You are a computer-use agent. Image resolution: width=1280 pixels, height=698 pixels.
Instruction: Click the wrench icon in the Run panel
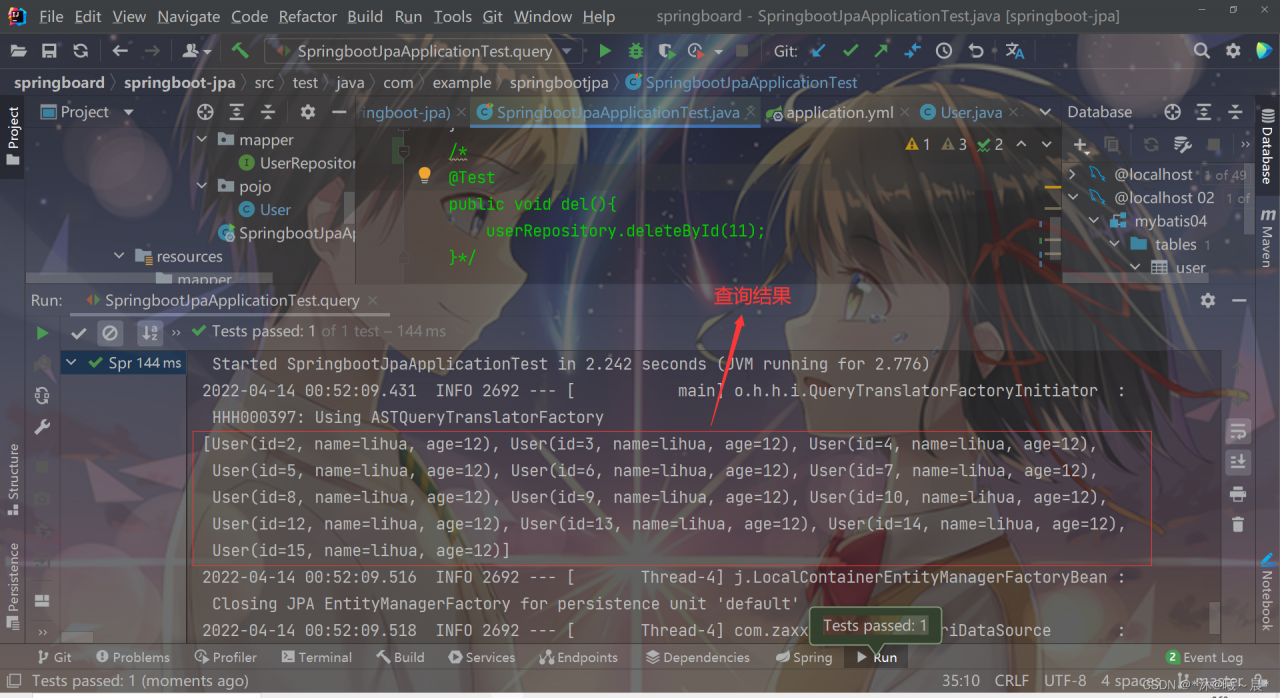tap(42, 427)
